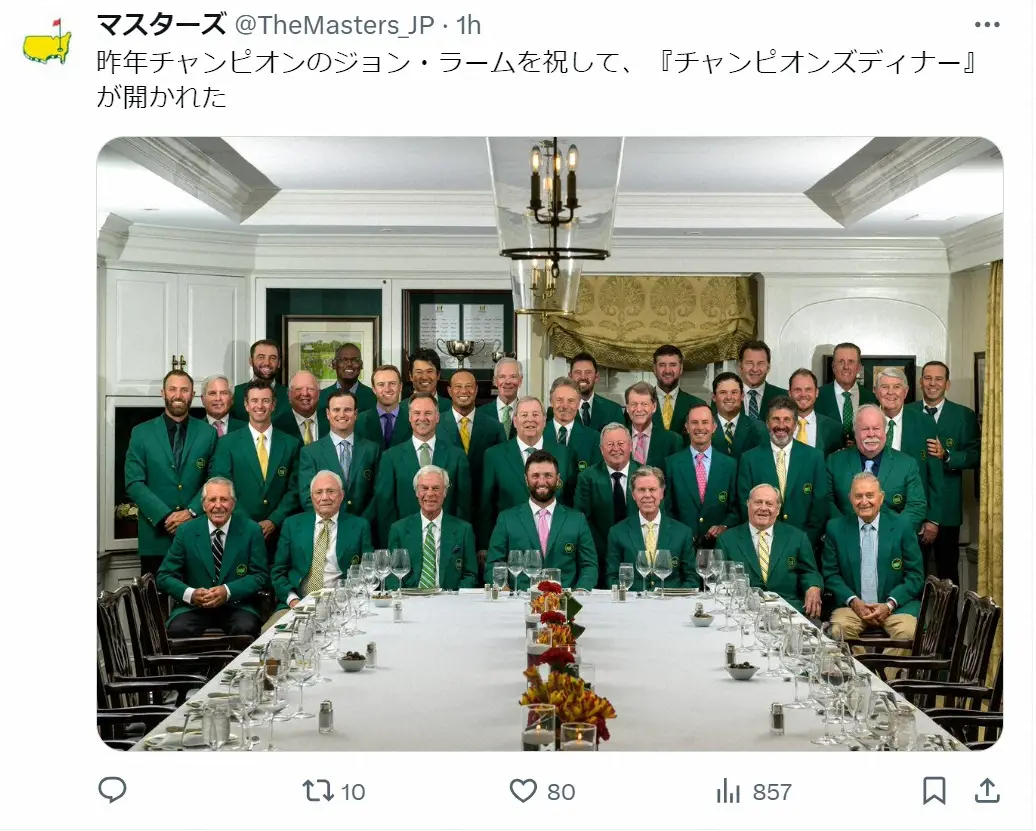1036x831 pixels.
Task: Click the chandelier area of the photo
Action: tap(554, 225)
